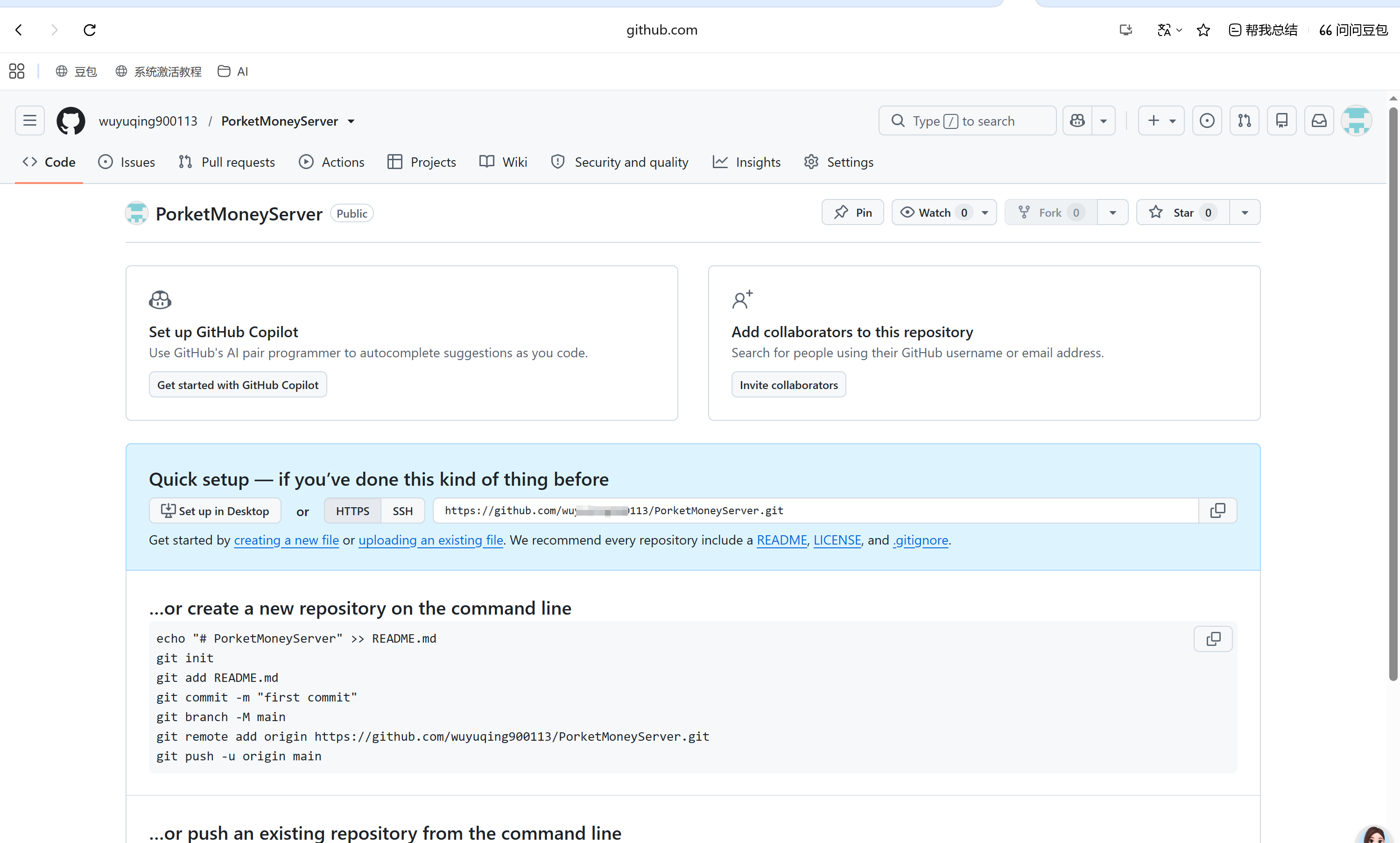Viewport: 1400px width, 843px height.
Task: Expand the translate options chevron
Action: click(1179, 30)
